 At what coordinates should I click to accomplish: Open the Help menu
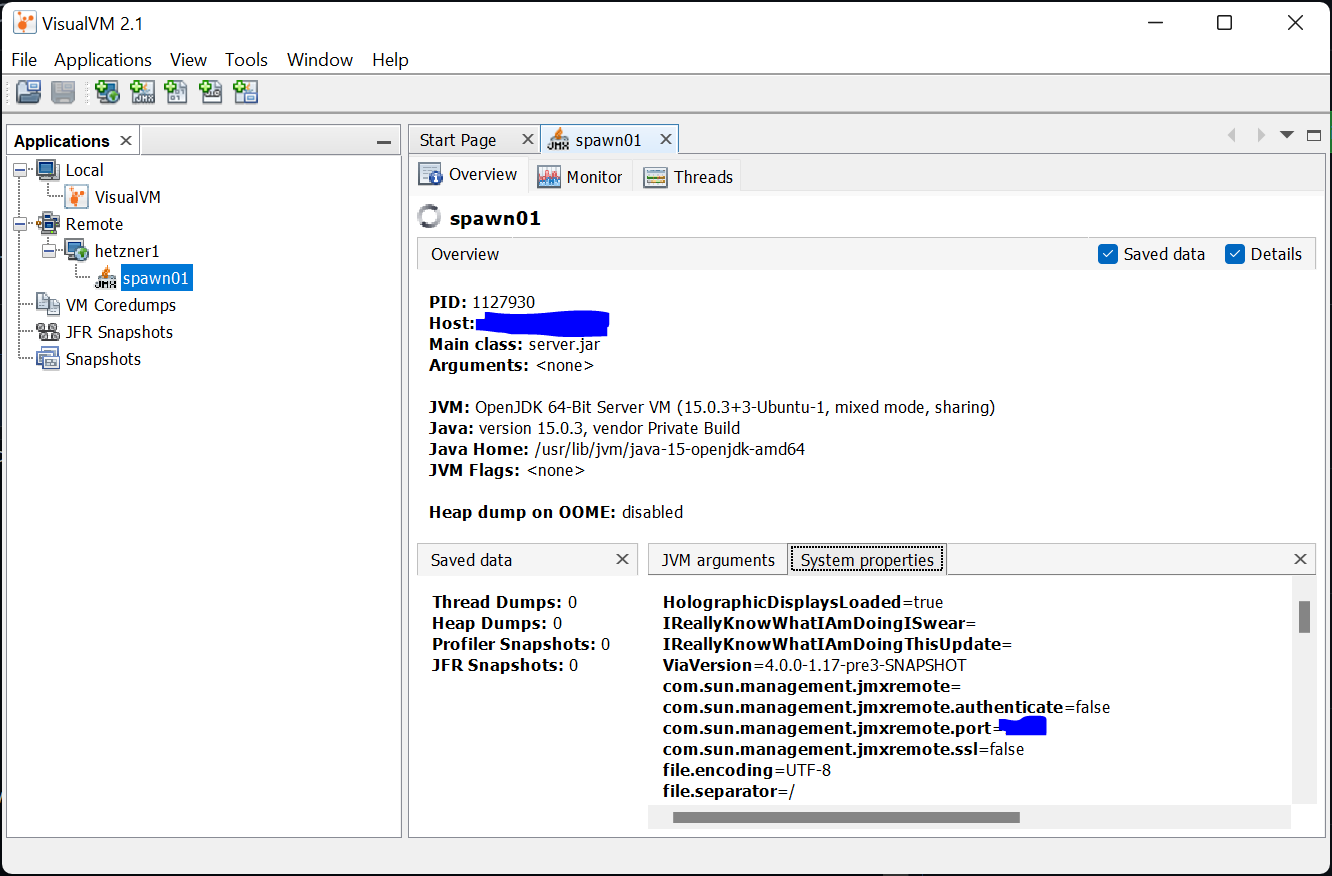(x=390, y=60)
